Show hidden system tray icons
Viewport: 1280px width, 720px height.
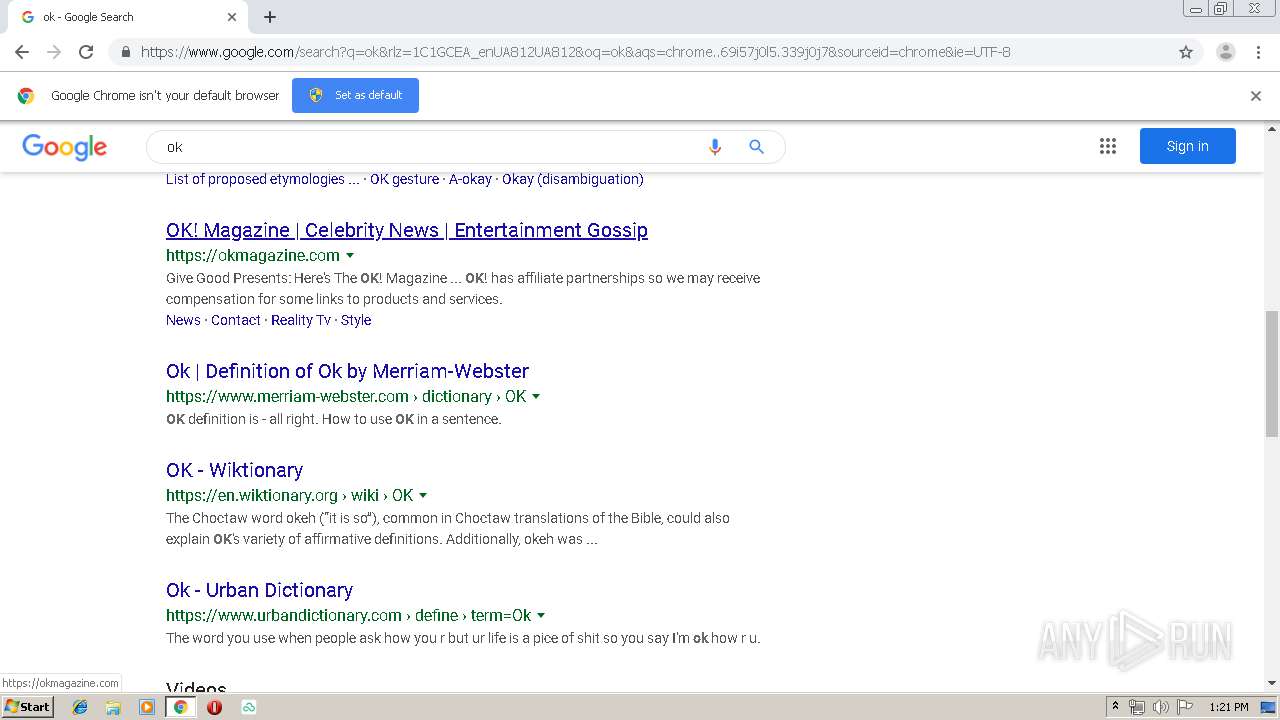(x=1116, y=707)
